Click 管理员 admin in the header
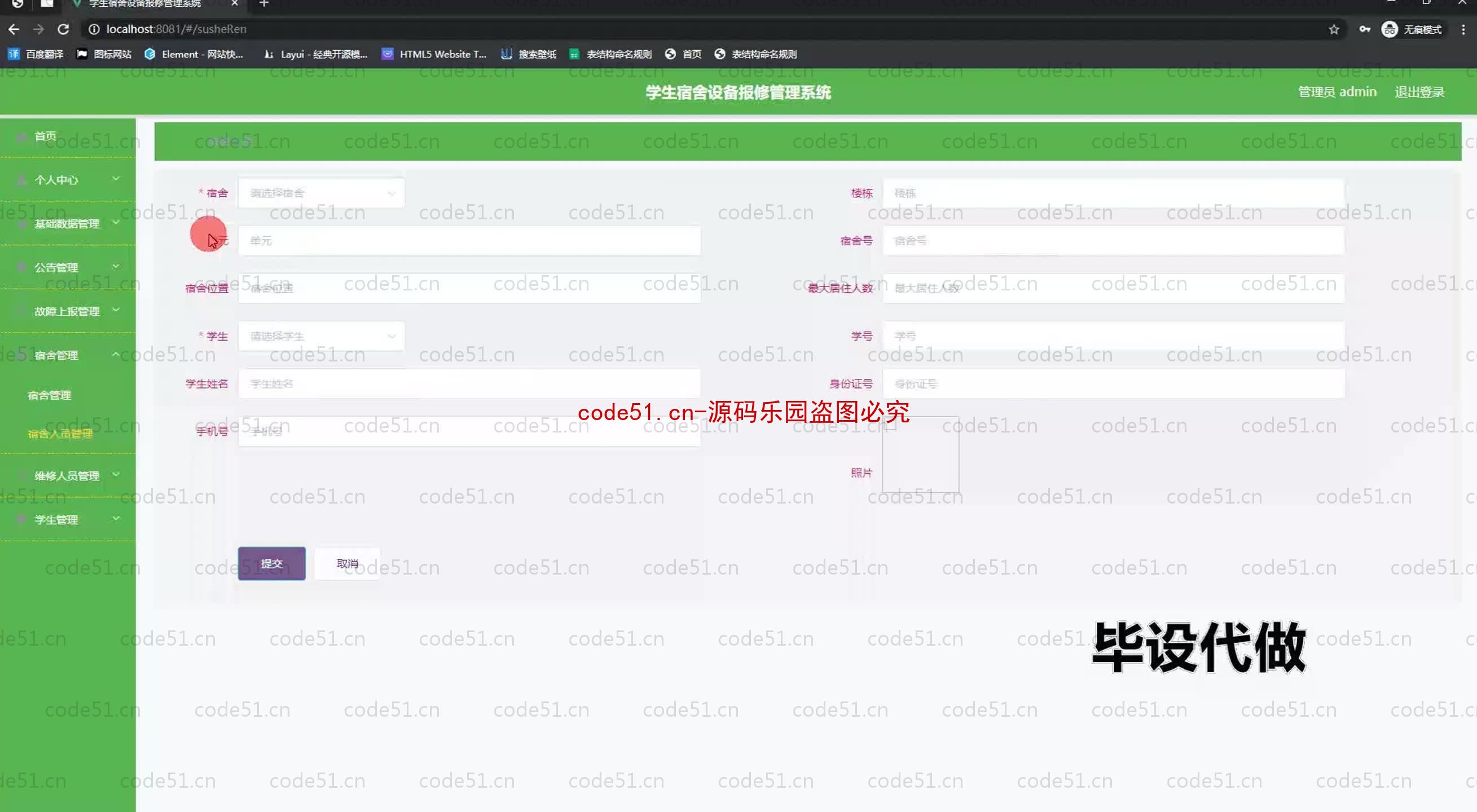Image resolution: width=1477 pixels, height=812 pixels. [1337, 92]
